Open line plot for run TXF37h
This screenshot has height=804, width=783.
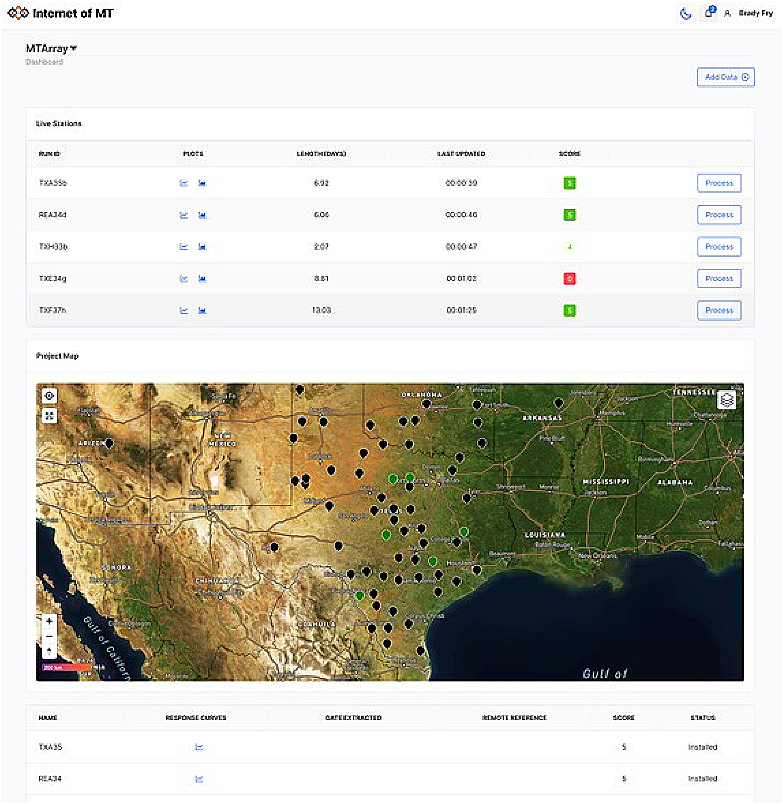184,310
